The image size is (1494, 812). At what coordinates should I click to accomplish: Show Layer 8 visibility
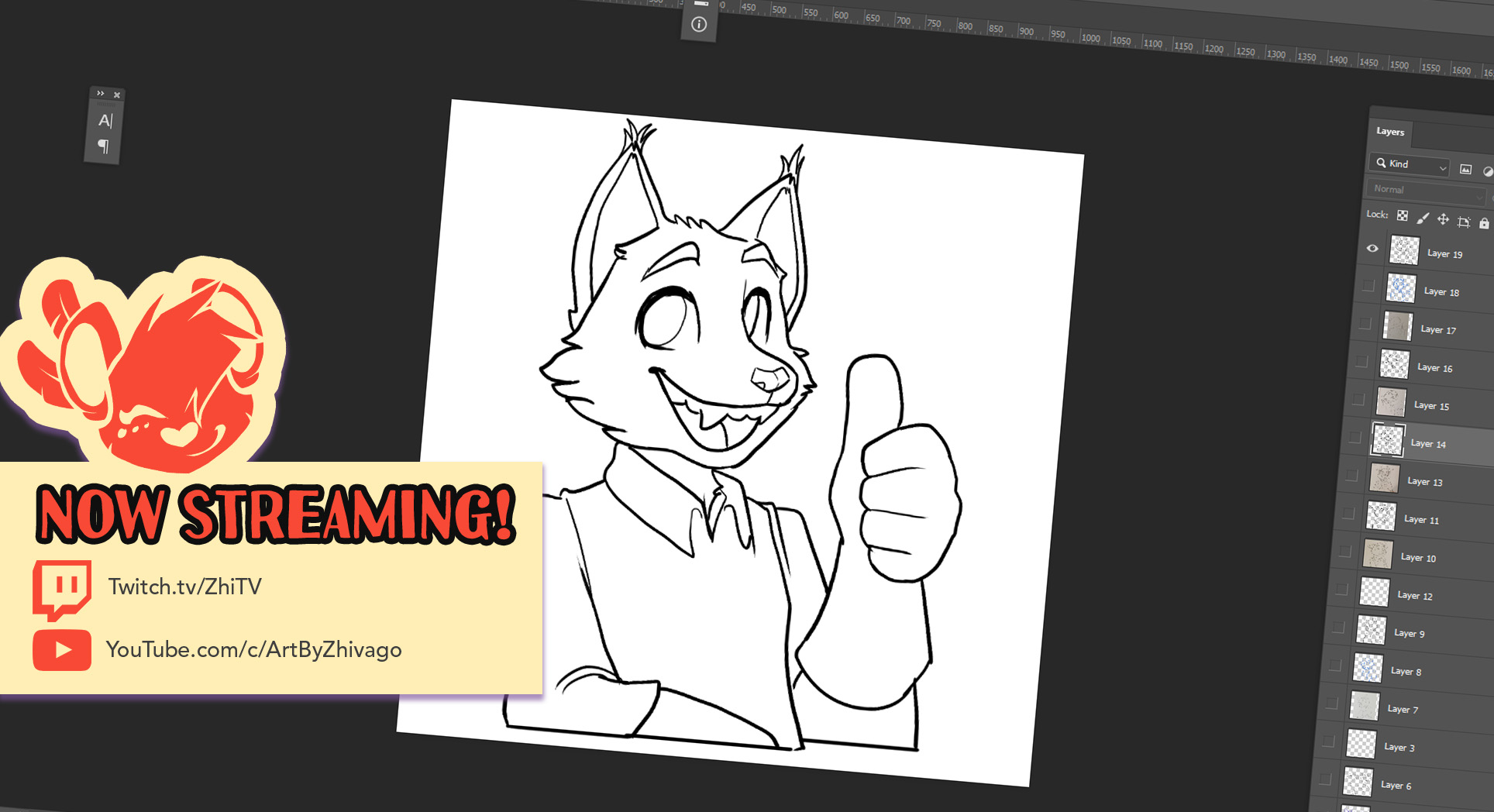click(1335, 666)
